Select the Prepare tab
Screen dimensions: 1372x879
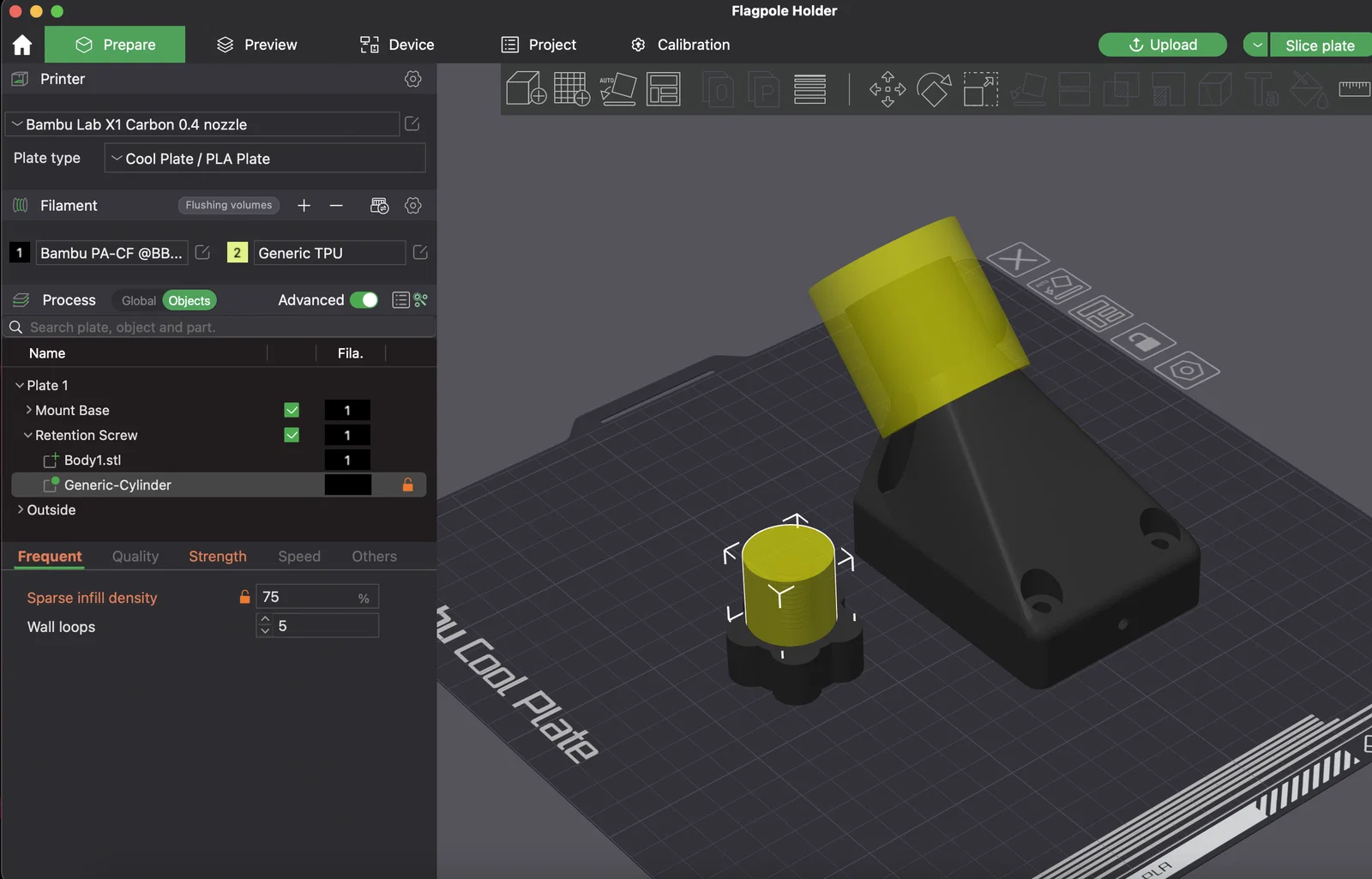click(115, 45)
